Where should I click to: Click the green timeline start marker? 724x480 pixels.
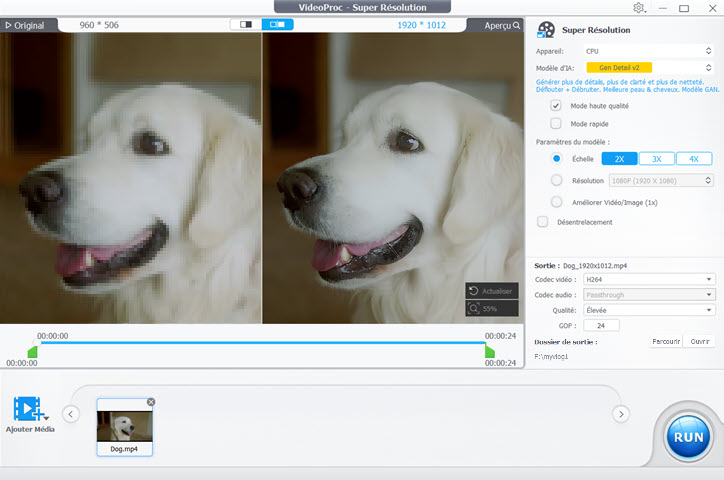tap(32, 352)
